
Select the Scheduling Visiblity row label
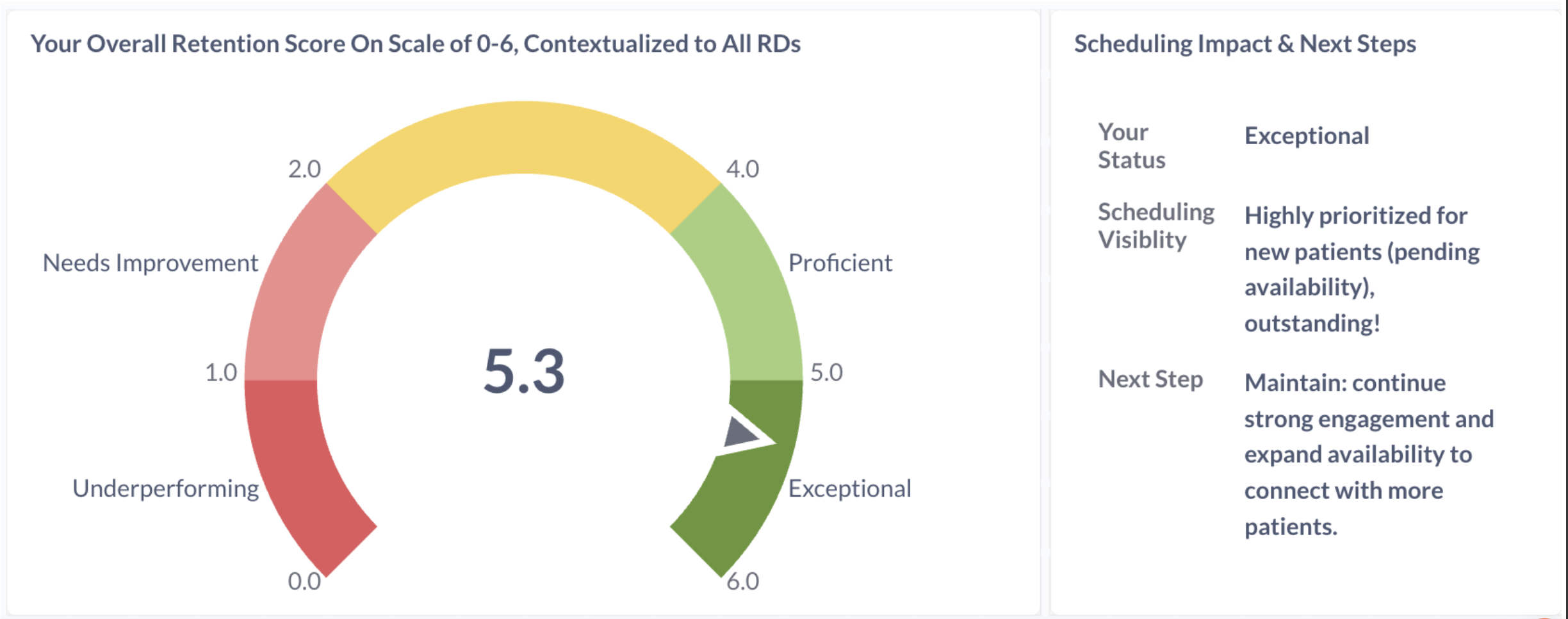[1156, 226]
